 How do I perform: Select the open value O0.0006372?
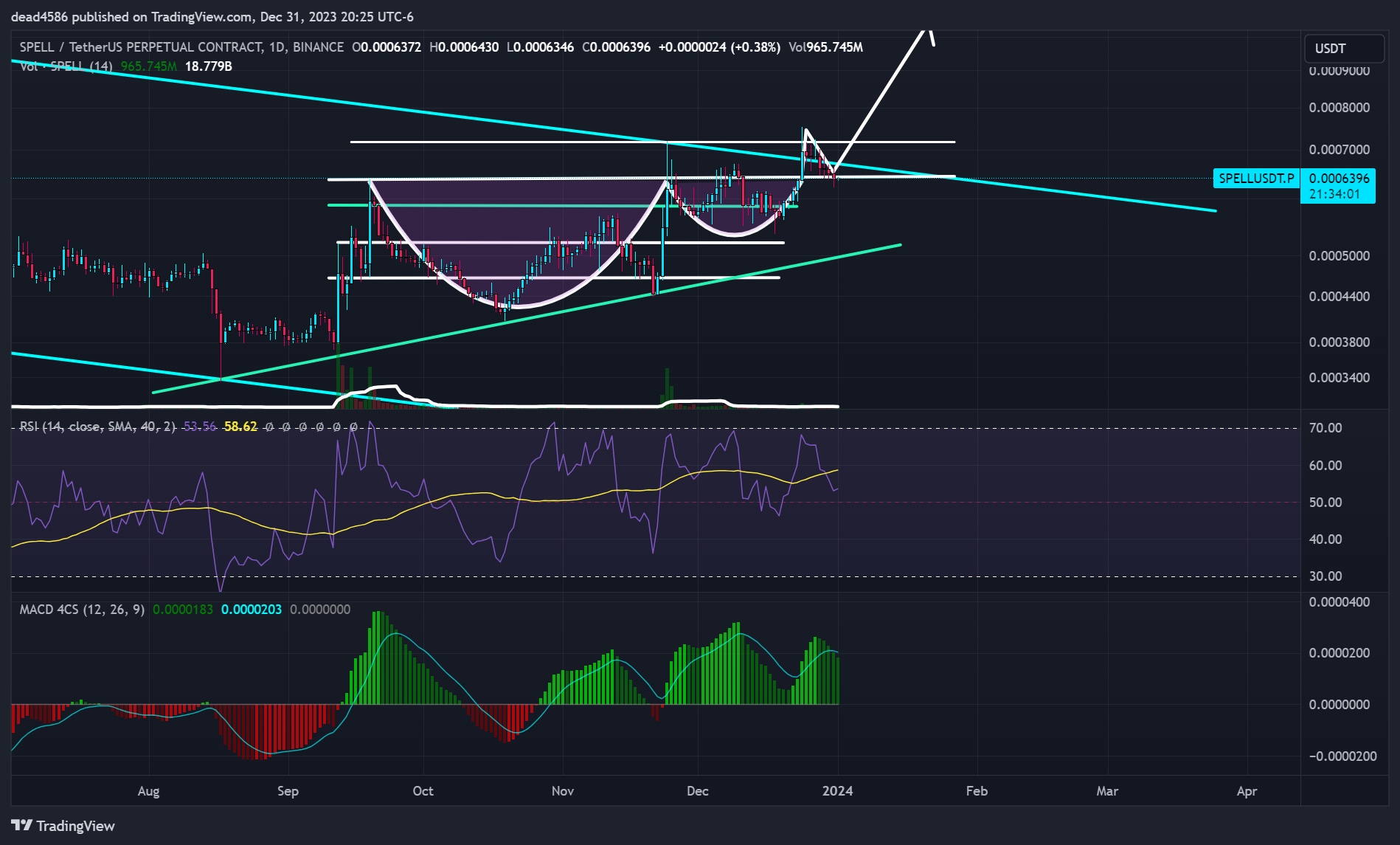tap(387, 47)
